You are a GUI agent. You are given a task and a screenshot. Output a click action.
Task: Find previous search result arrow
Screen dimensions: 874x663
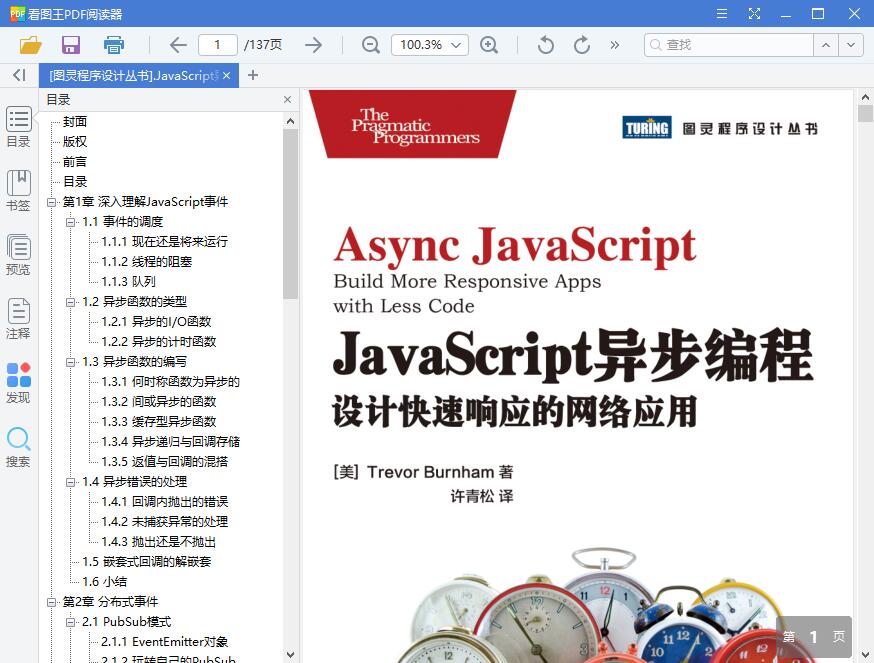(x=826, y=45)
